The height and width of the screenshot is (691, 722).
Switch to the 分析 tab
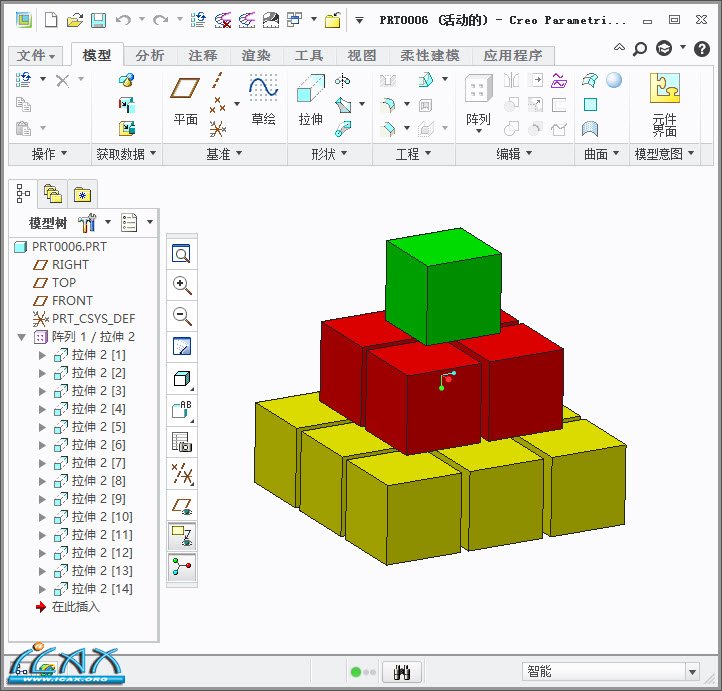click(x=150, y=56)
